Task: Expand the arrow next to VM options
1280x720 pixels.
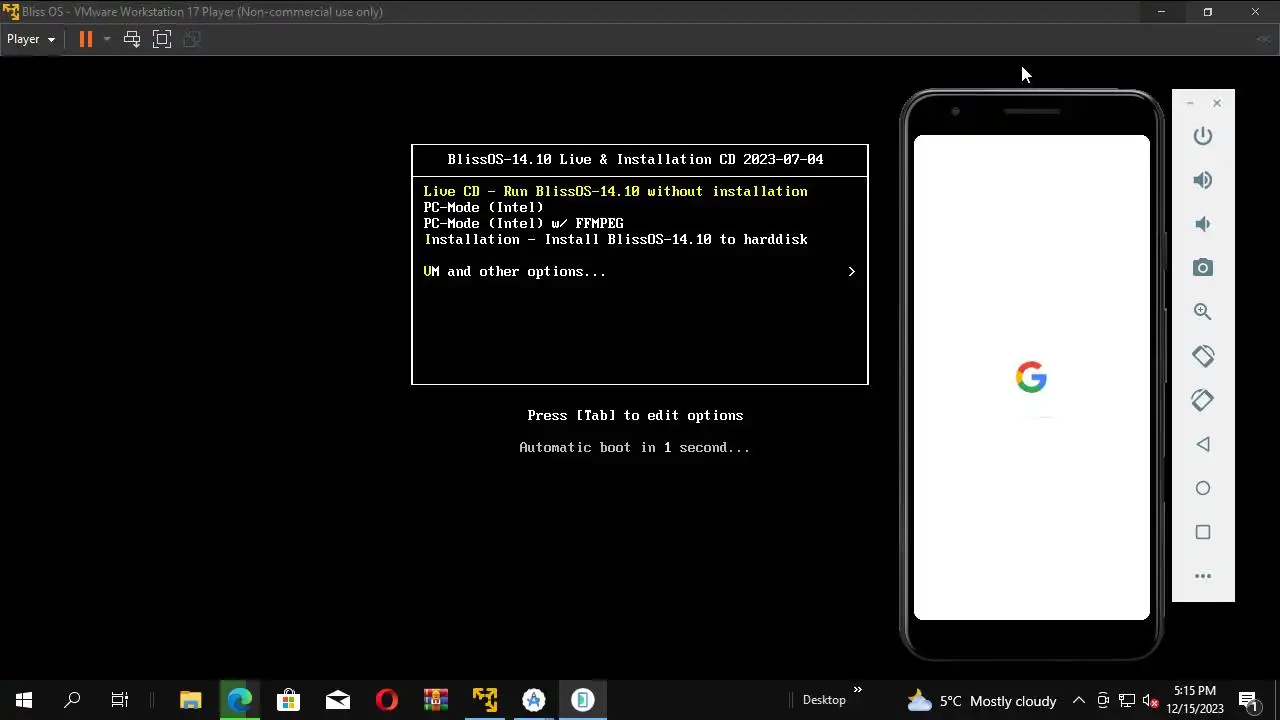Action: [x=851, y=271]
